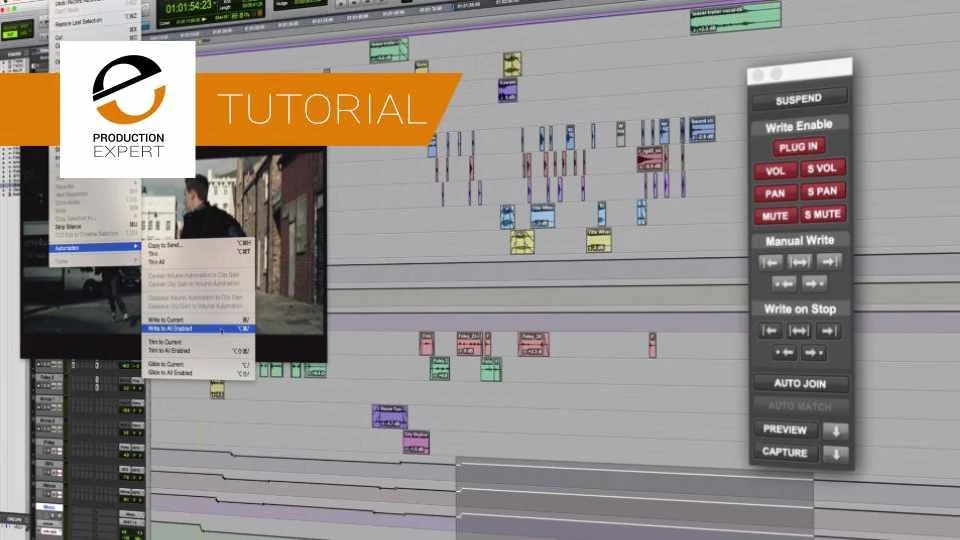Choose Glide to All Enabled
Viewport: 960px width, 540px height.
click(x=200, y=373)
